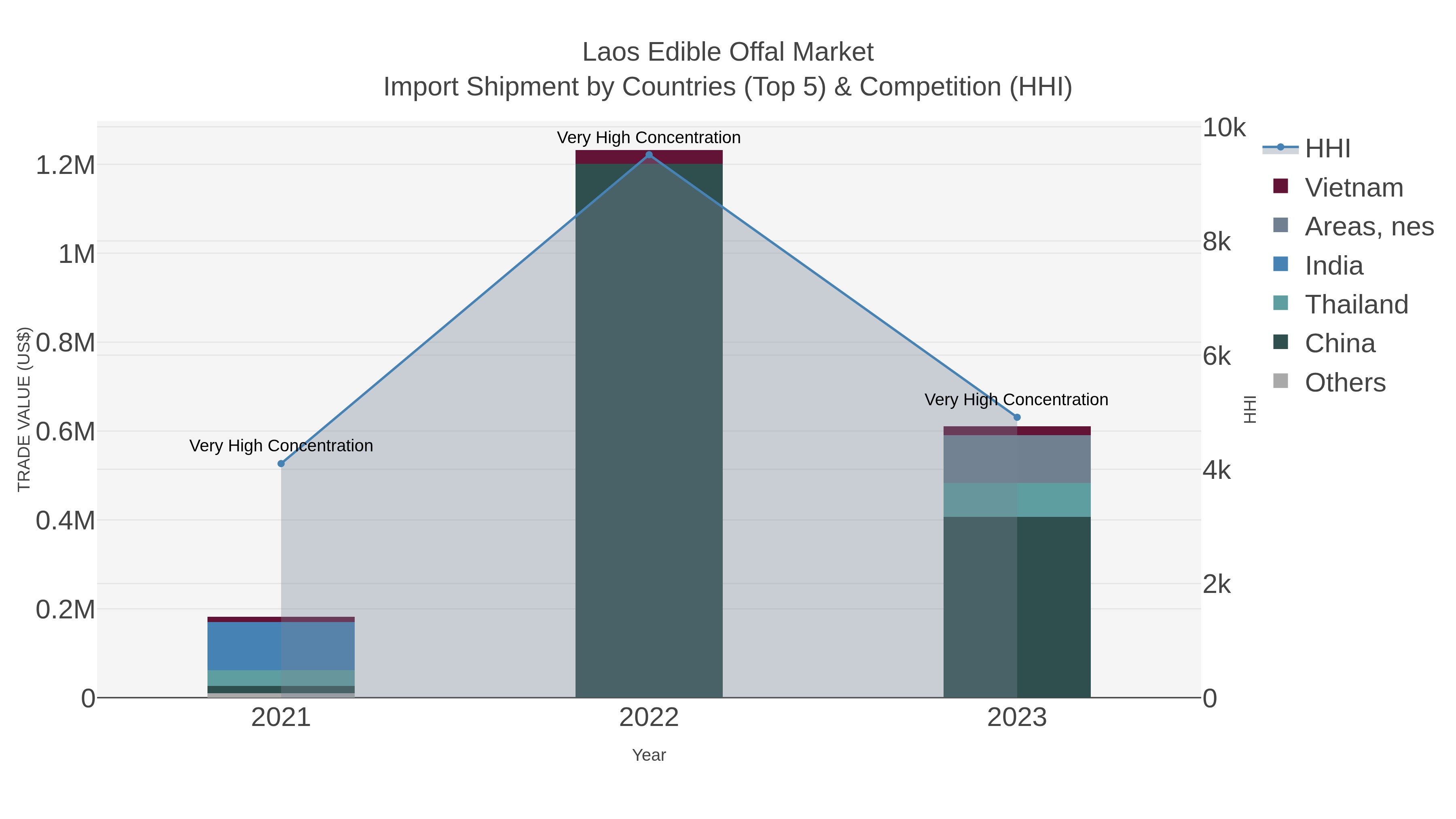Click the 'Year' x-axis title

(x=649, y=755)
